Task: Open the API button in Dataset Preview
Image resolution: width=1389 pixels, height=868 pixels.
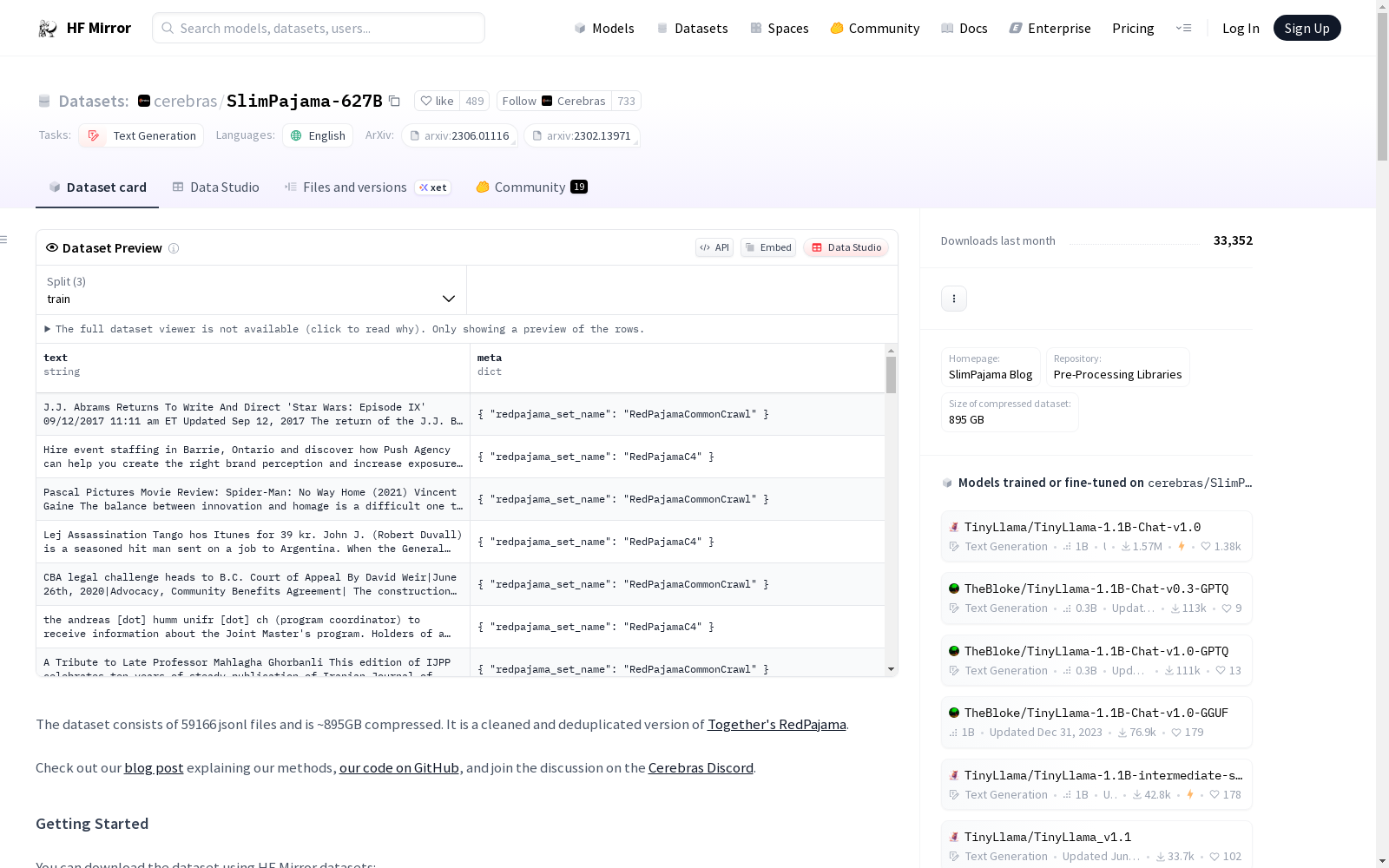Action: pos(714,247)
